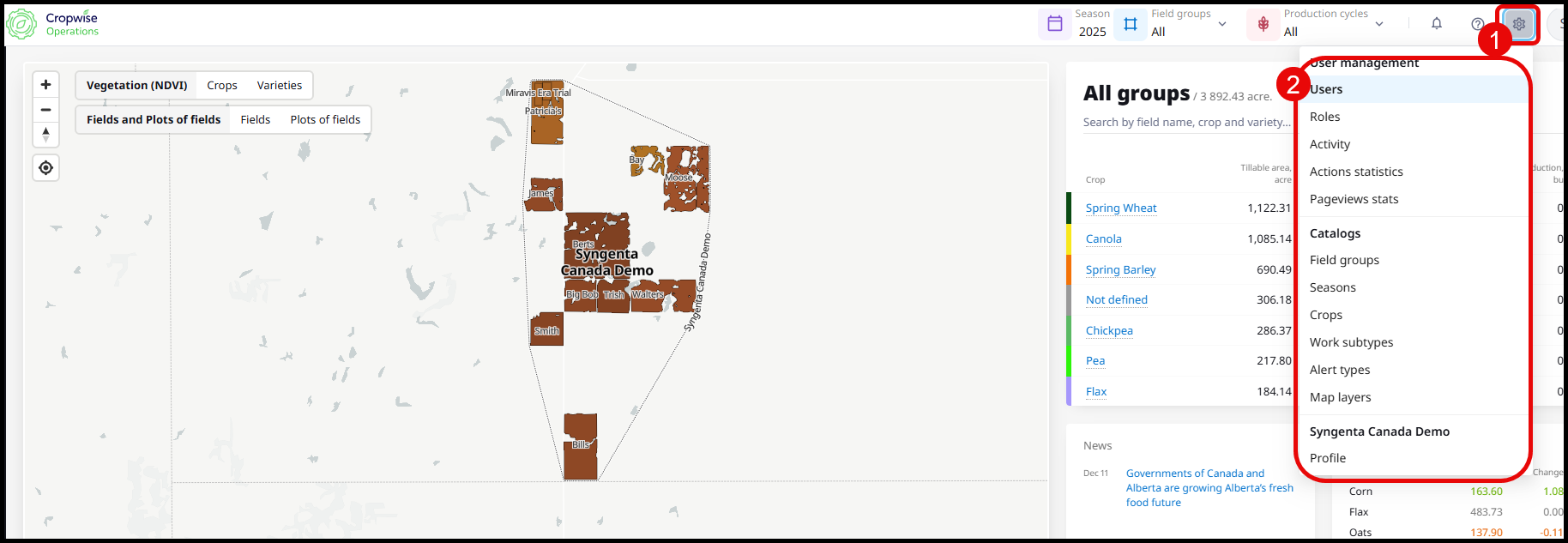This screenshot has height=543, width=1568.
Task: Click the field search input box
Action: click(x=1186, y=123)
